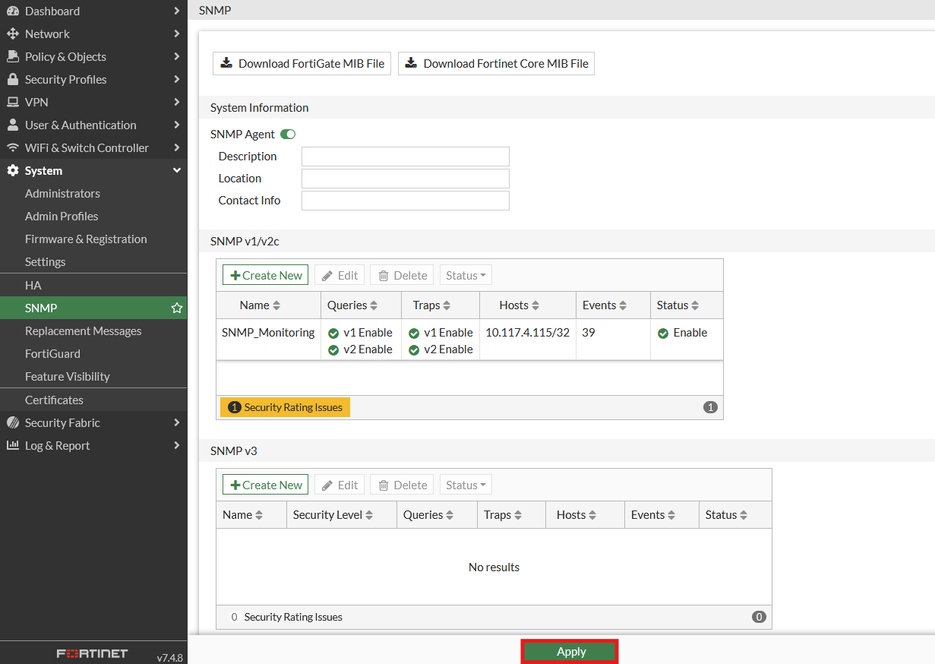Toggle the SNMP Agent switch
Screen dimensions: 935x664
(288, 134)
